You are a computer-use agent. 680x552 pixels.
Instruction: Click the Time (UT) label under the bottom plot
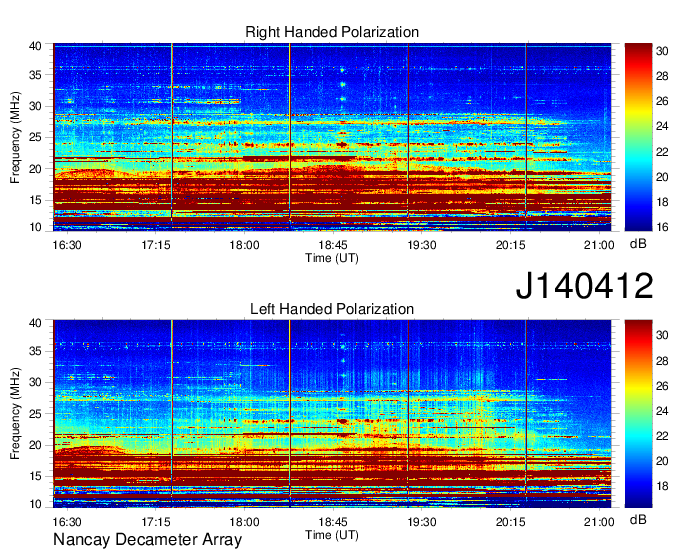click(332, 535)
